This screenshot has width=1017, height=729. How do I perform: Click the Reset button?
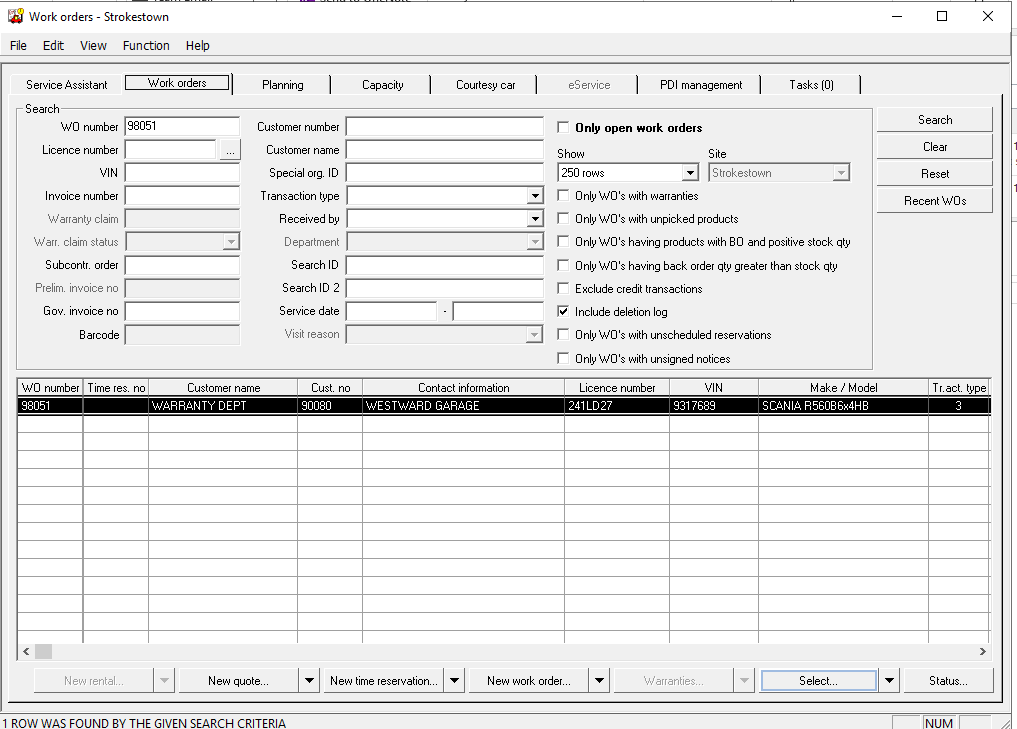(x=935, y=174)
